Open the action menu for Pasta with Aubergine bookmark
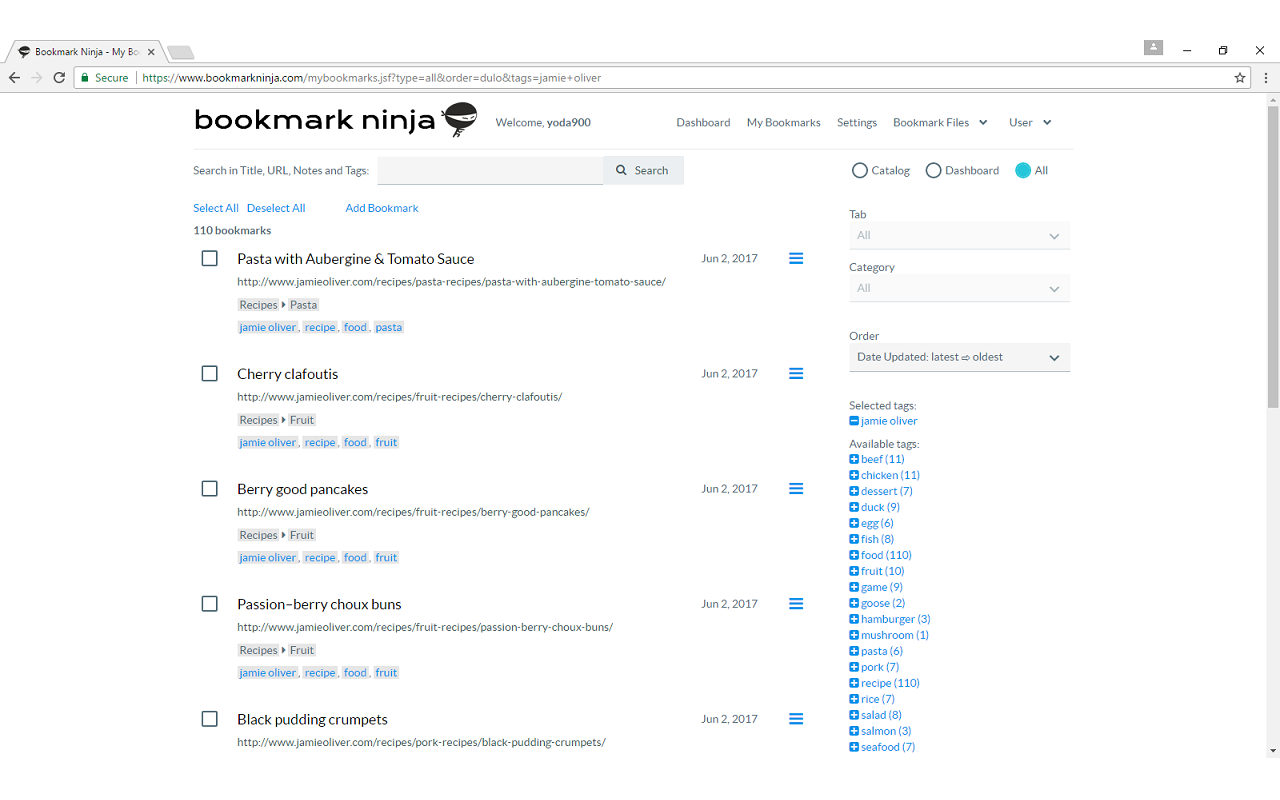Viewport: 1280px width, 800px height. [795, 258]
